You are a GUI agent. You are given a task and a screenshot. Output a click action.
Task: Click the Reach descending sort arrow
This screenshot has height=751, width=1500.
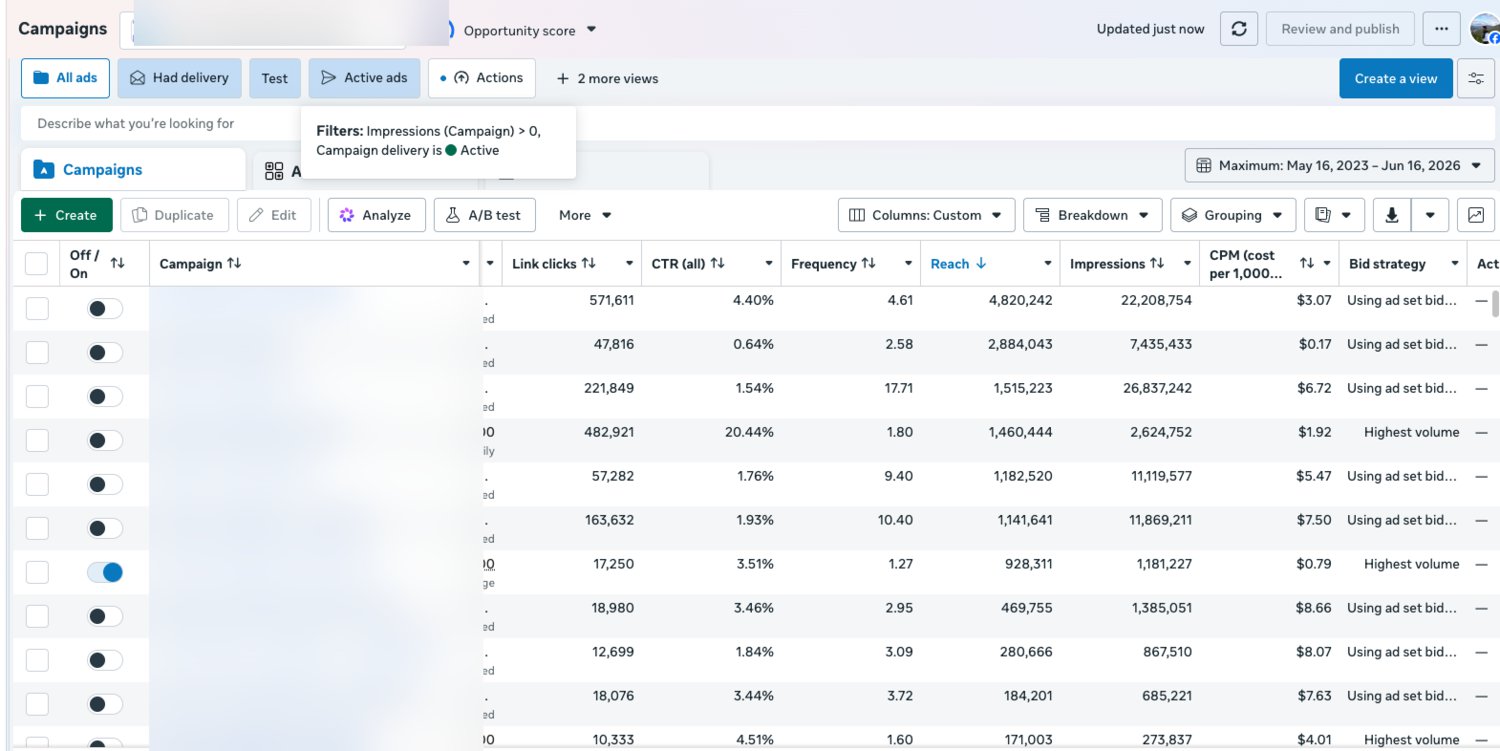981,264
